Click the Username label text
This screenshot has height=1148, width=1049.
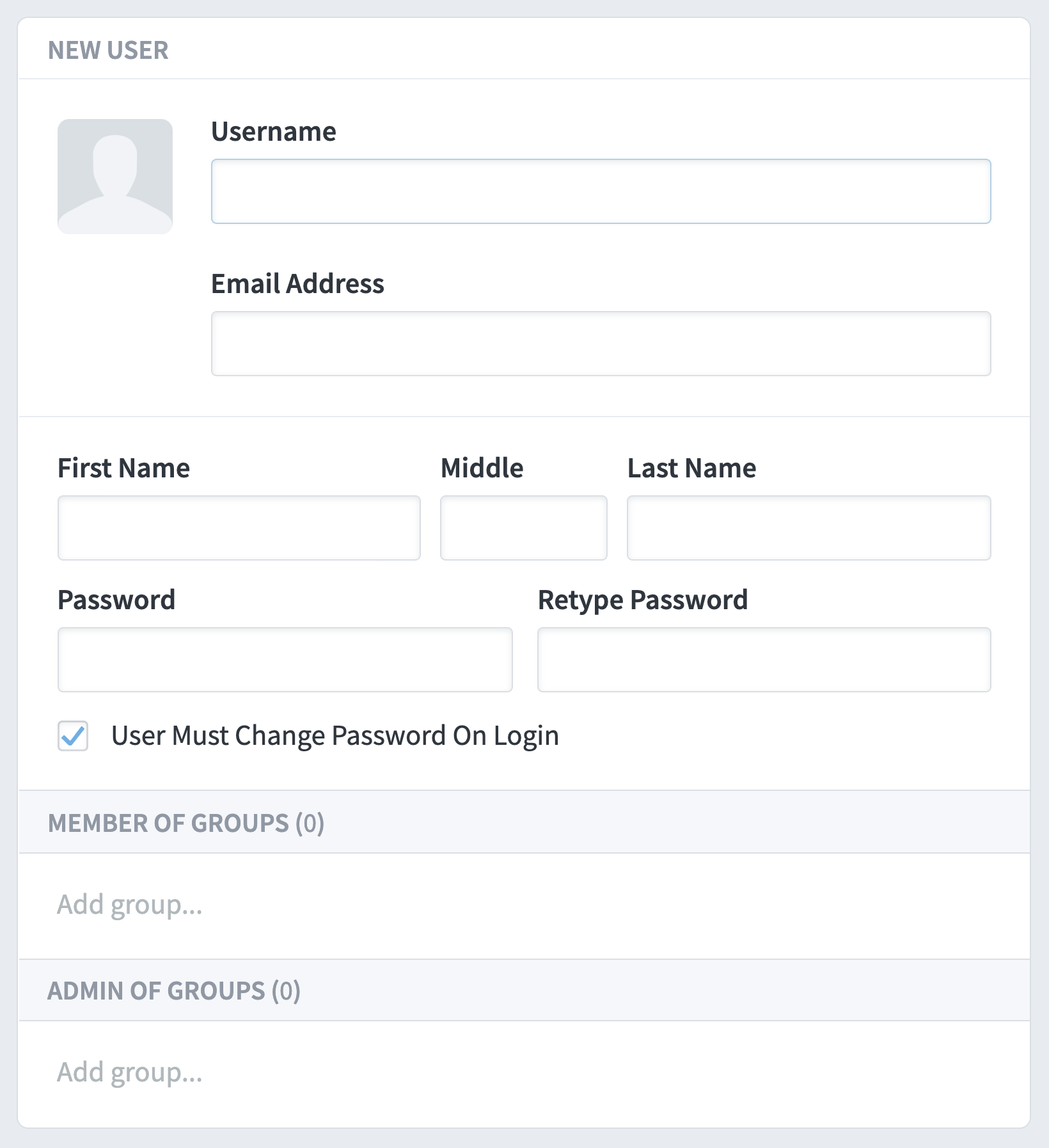274,132
